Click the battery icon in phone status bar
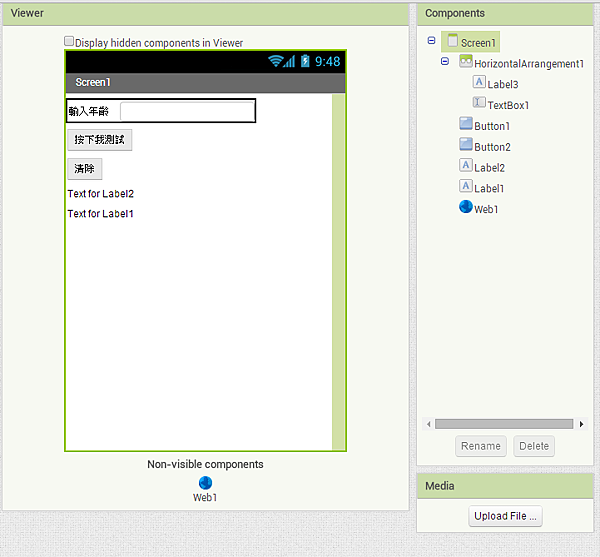The width and height of the screenshot is (600, 557). coord(305,61)
